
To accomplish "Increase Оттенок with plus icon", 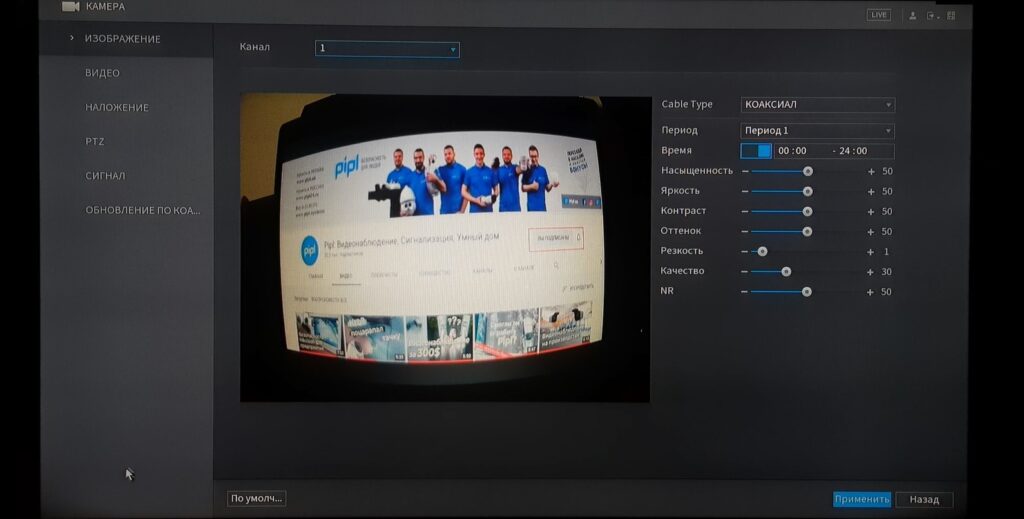I will 871,232.
